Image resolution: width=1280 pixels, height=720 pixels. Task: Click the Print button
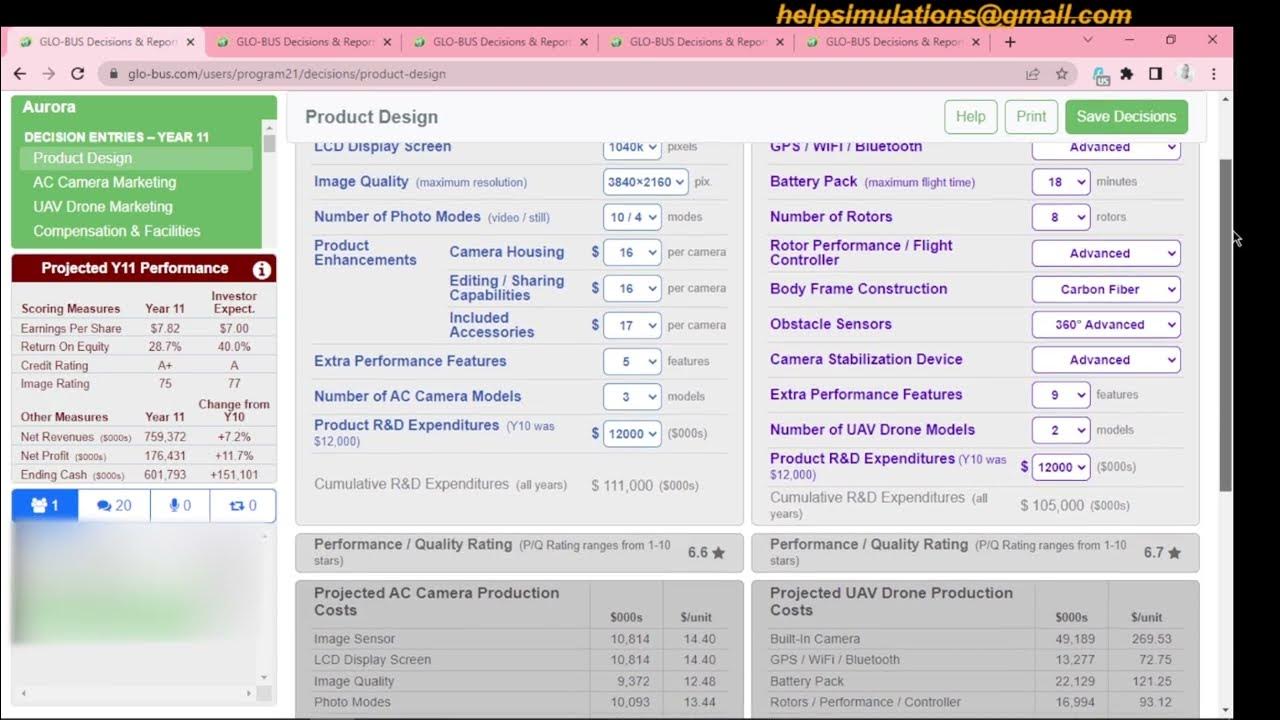click(1031, 116)
